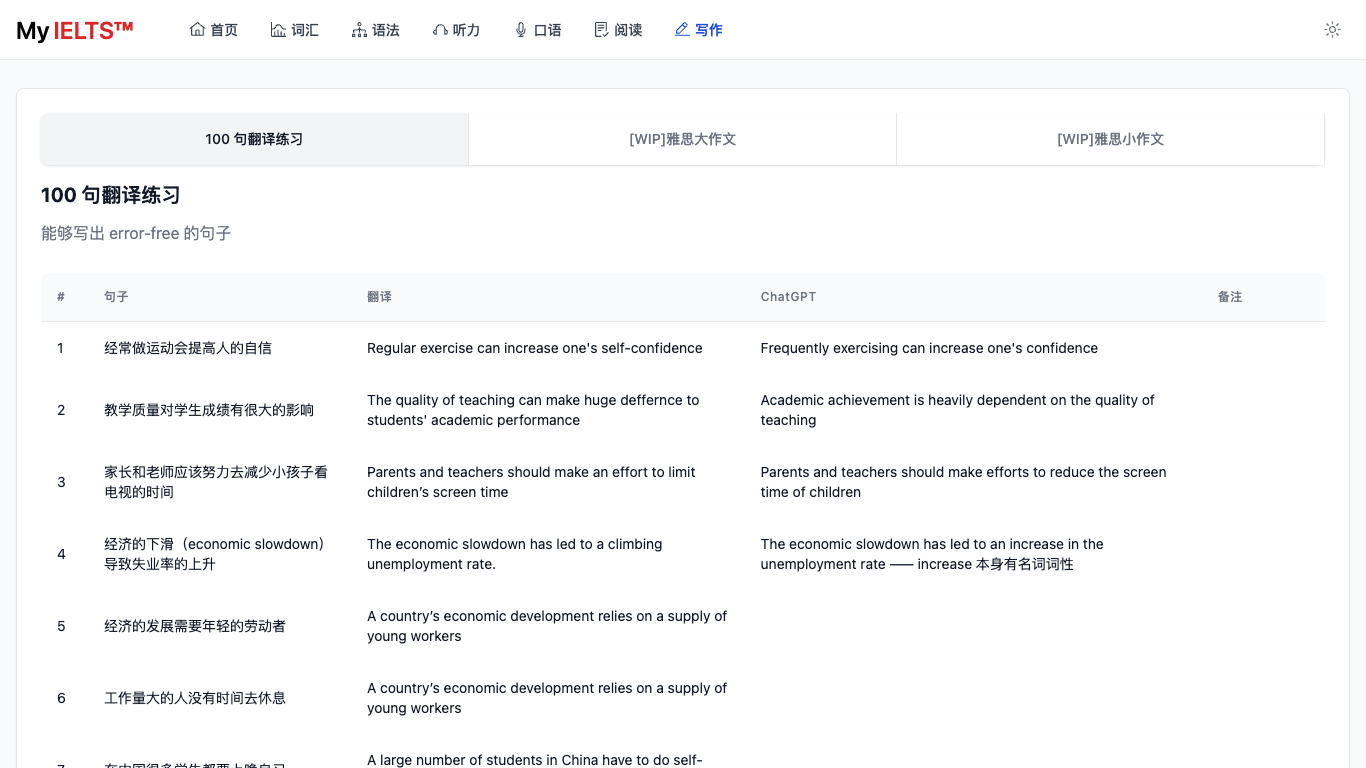The height and width of the screenshot is (768, 1366).
Task: Select the 写作 navigation link
Action: point(699,30)
